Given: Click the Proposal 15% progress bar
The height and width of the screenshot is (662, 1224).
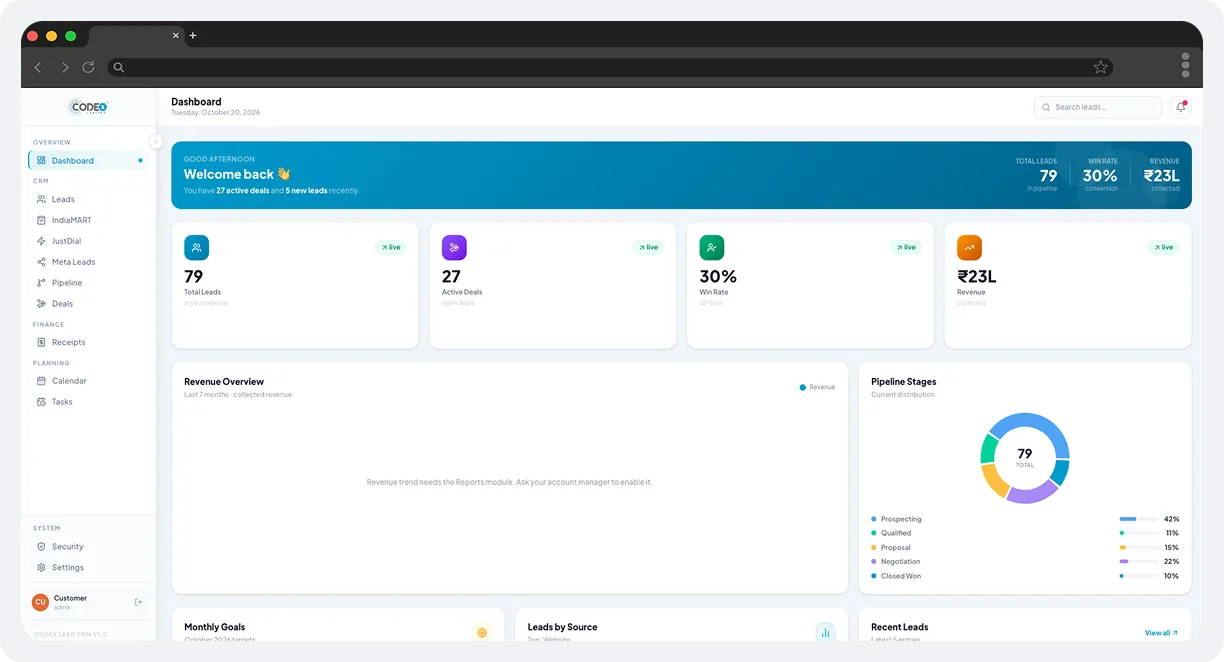Looking at the screenshot, I should [1139, 547].
